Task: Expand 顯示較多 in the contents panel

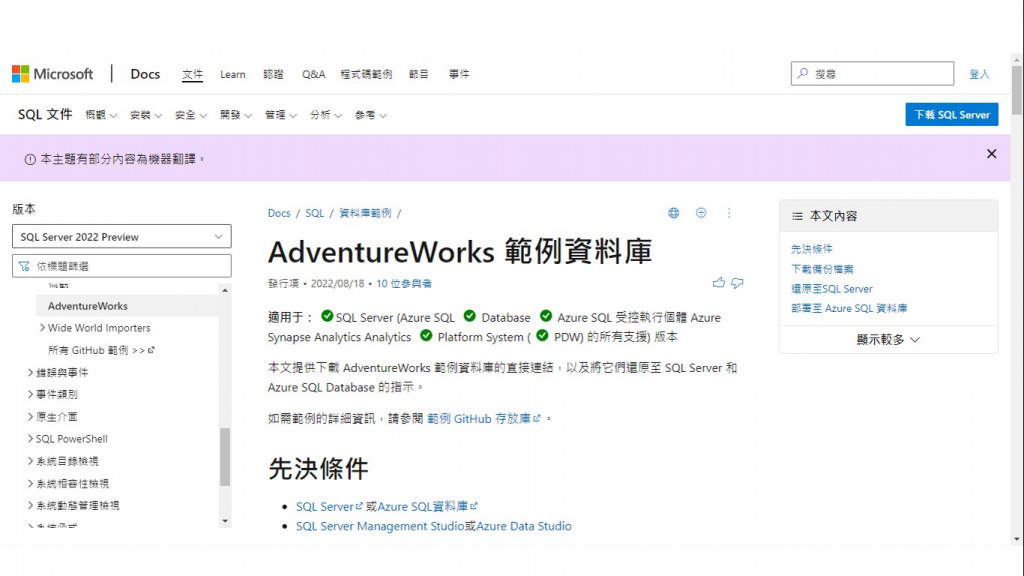Action: click(888, 340)
